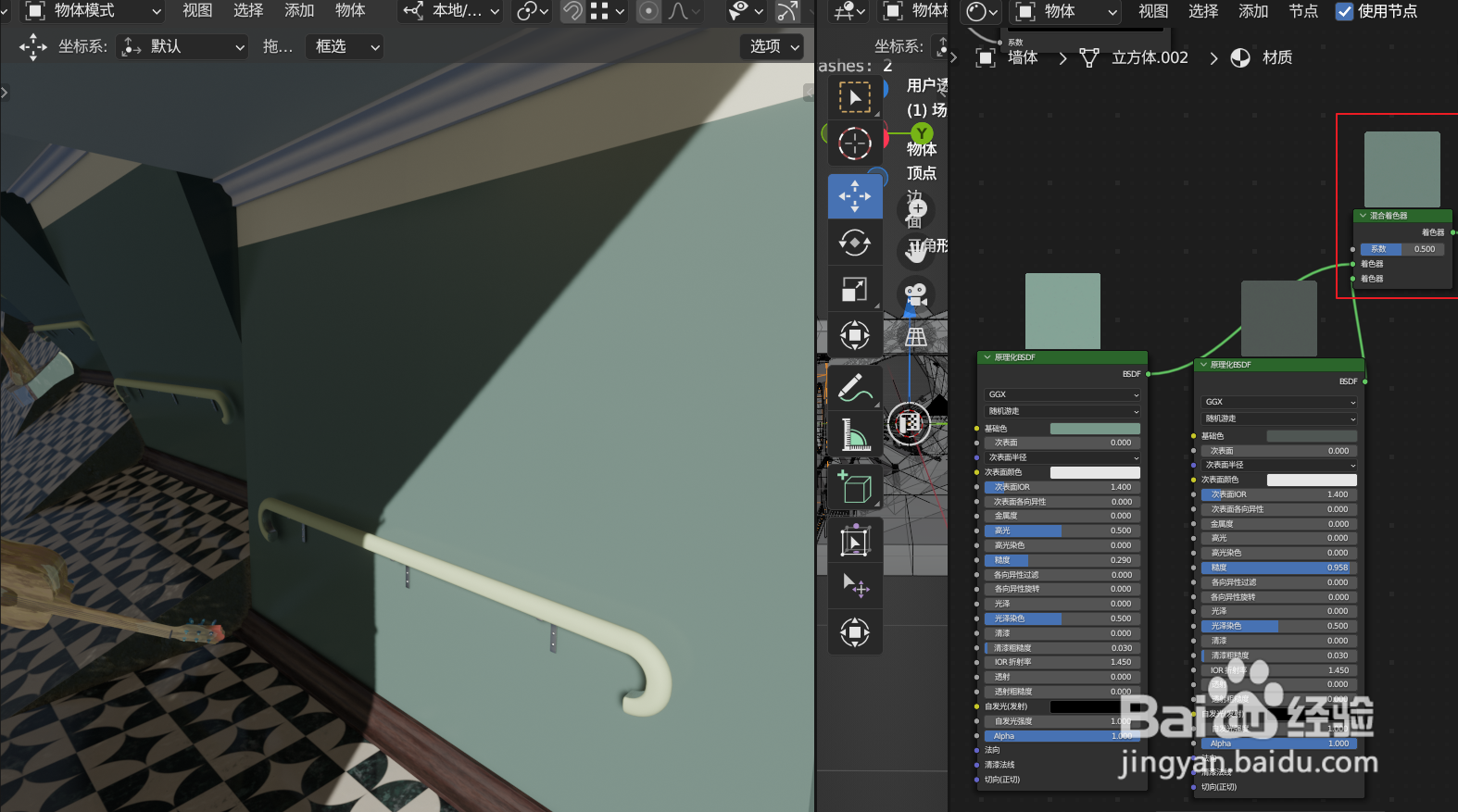Click 金属度 field on left BSDF node
The height and width of the screenshot is (812, 1458).
tap(1062, 516)
